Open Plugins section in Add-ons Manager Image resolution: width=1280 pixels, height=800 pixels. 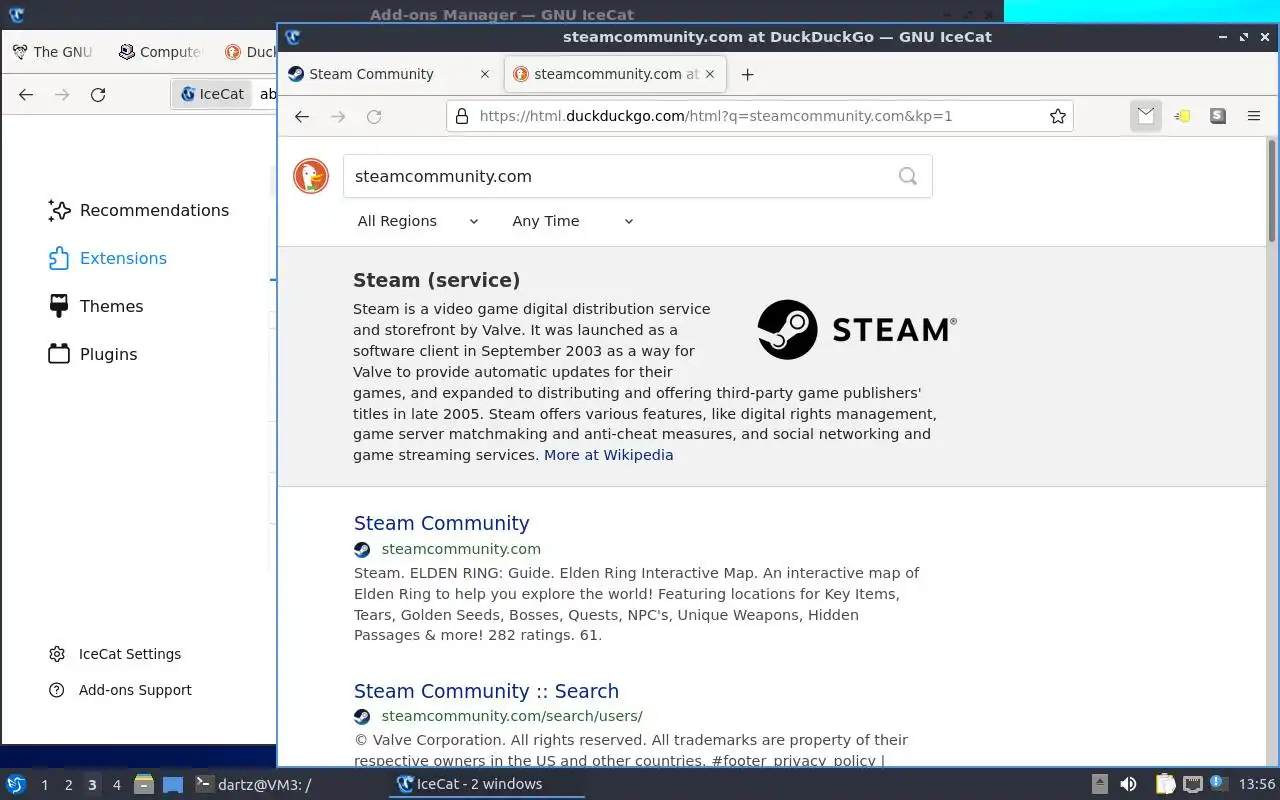[x=93, y=354]
